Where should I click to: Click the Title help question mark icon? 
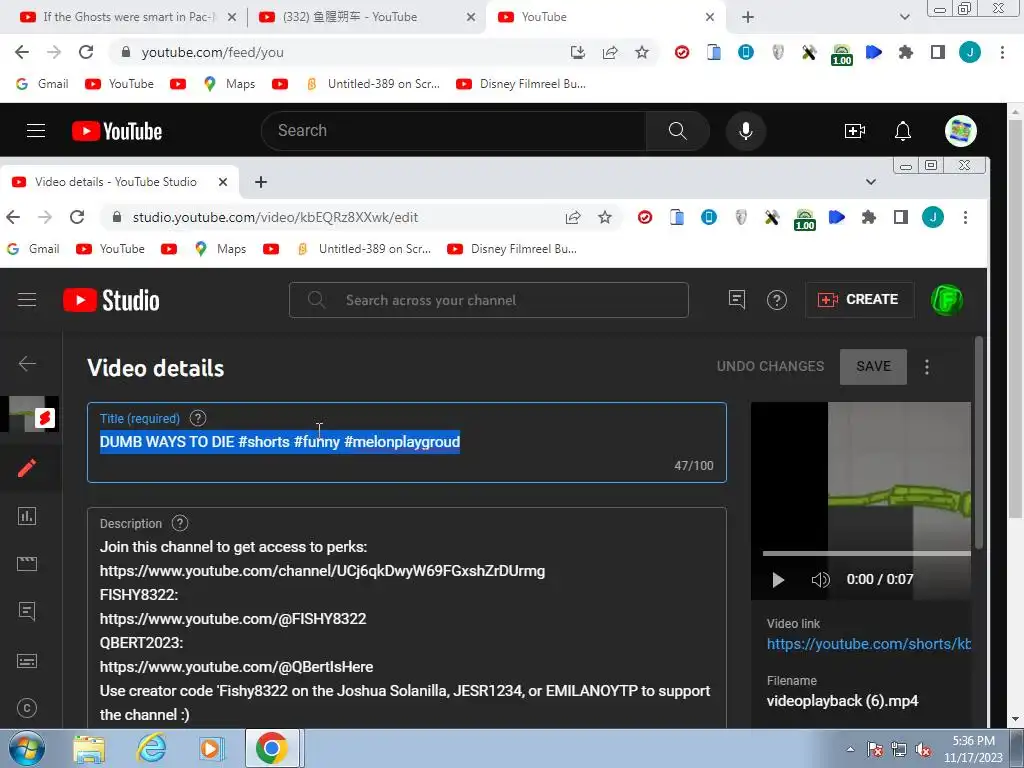tap(198, 418)
